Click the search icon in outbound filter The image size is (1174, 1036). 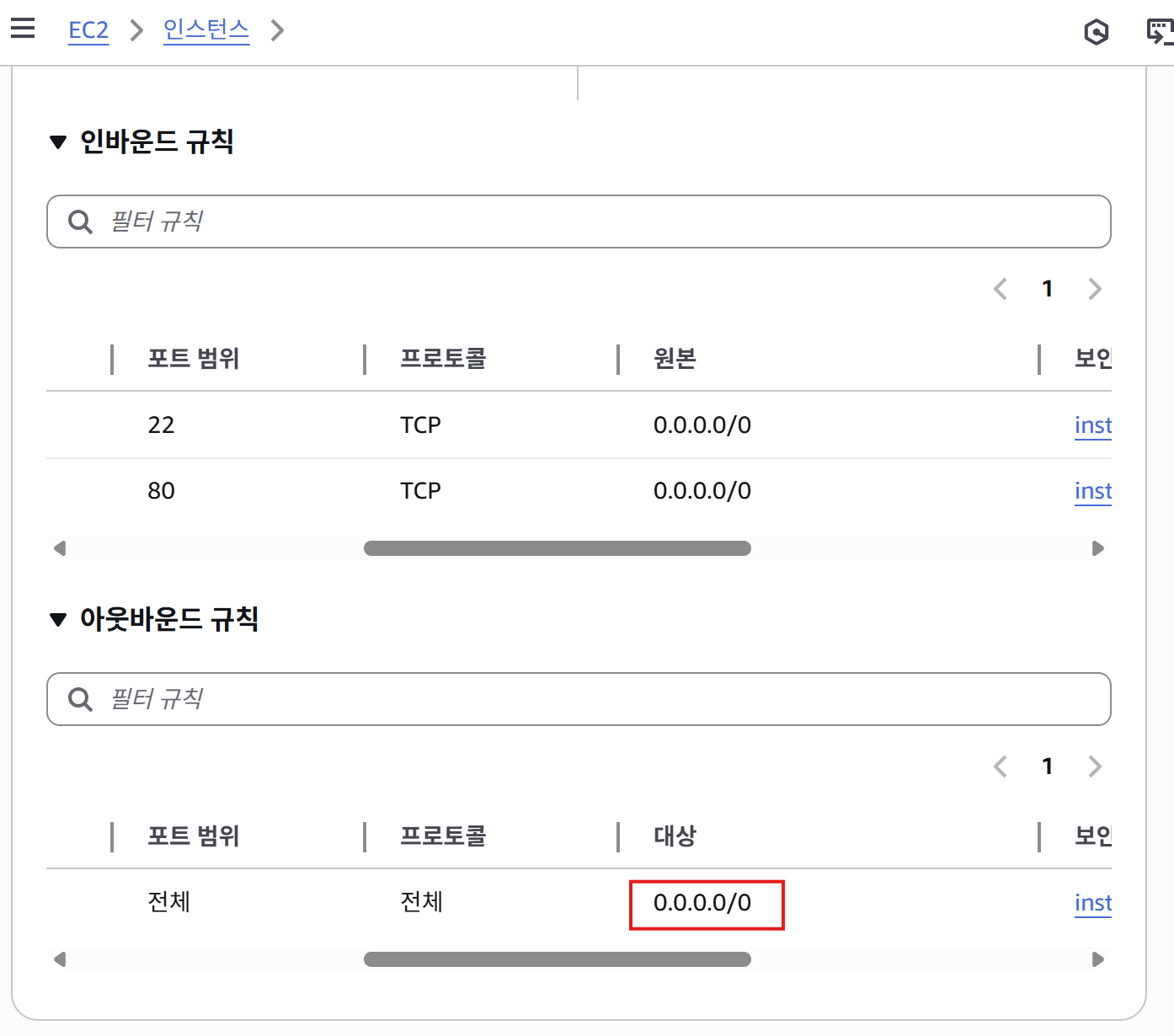pos(80,699)
